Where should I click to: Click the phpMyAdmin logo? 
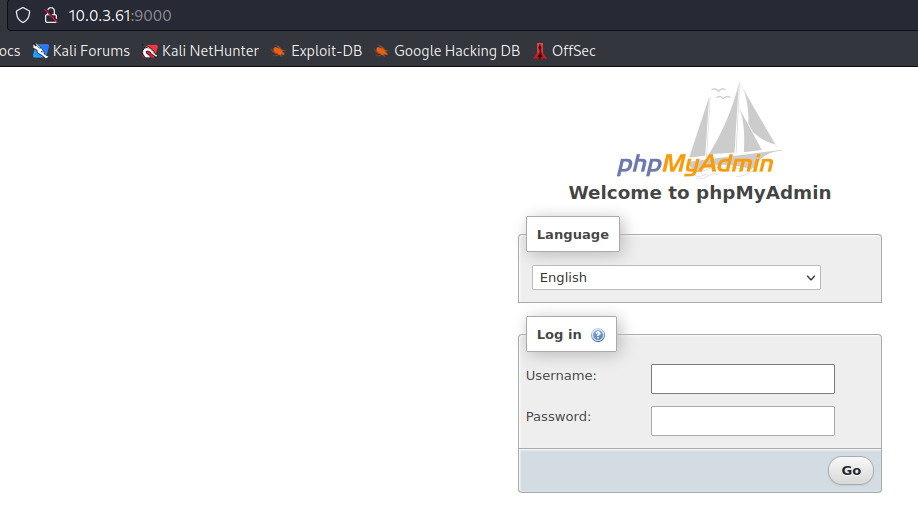[x=699, y=130]
